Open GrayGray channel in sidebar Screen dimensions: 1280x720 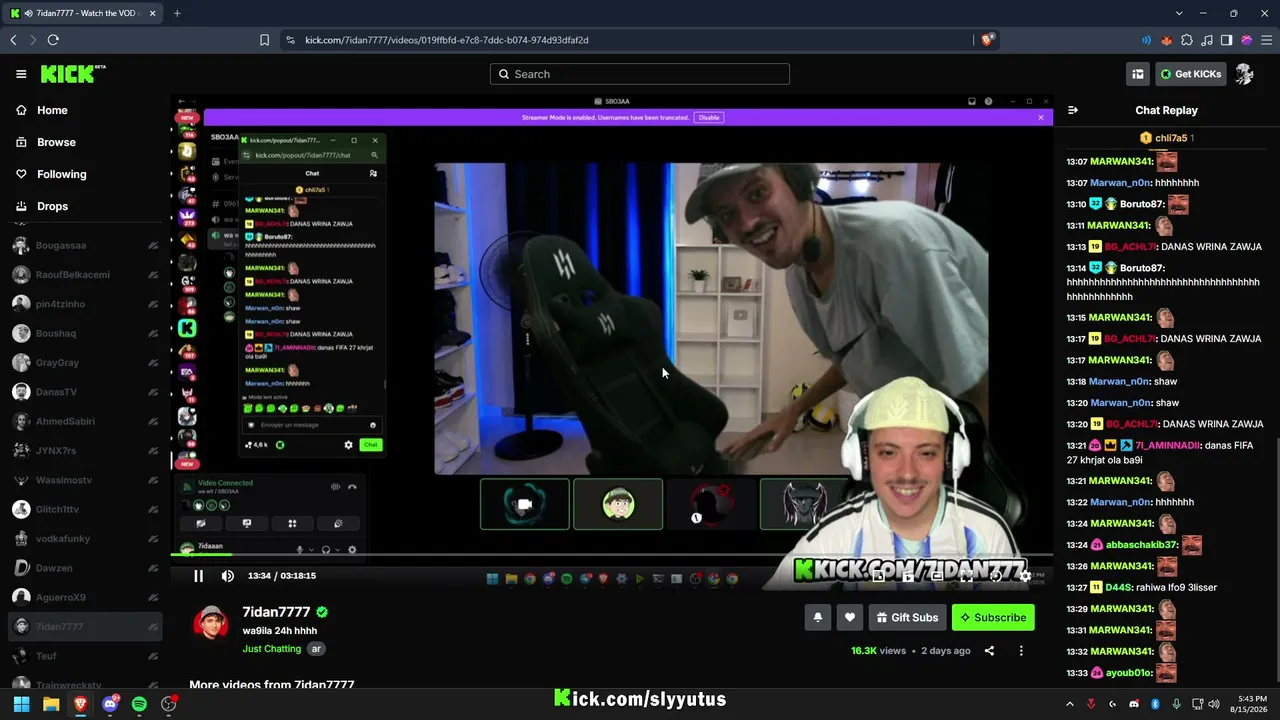pyautogui.click(x=85, y=362)
